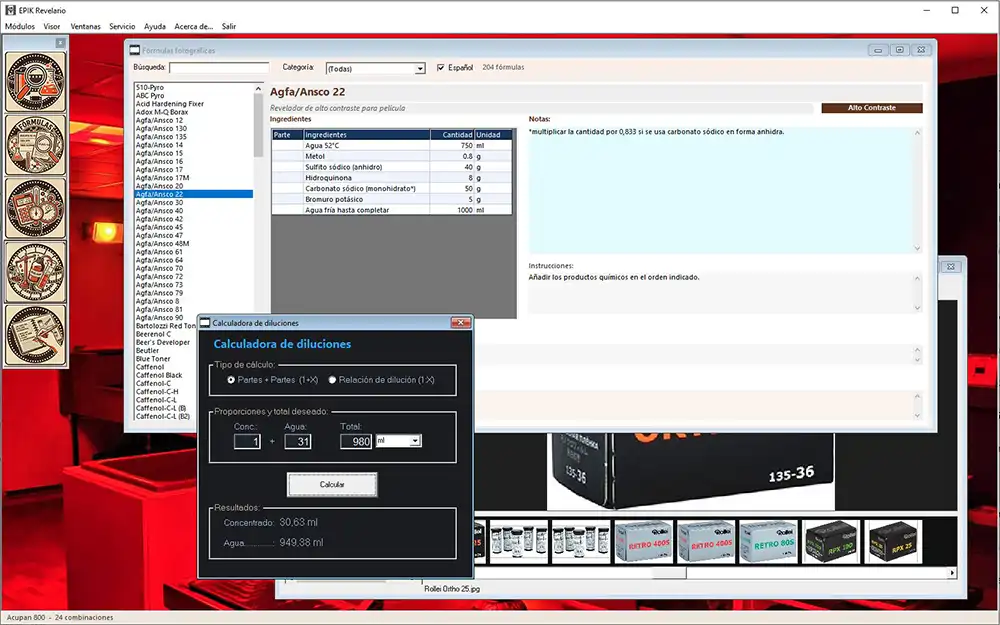This screenshot has height=625, width=1000.
Task: Toggle the Español checkbox
Action: coord(440,68)
